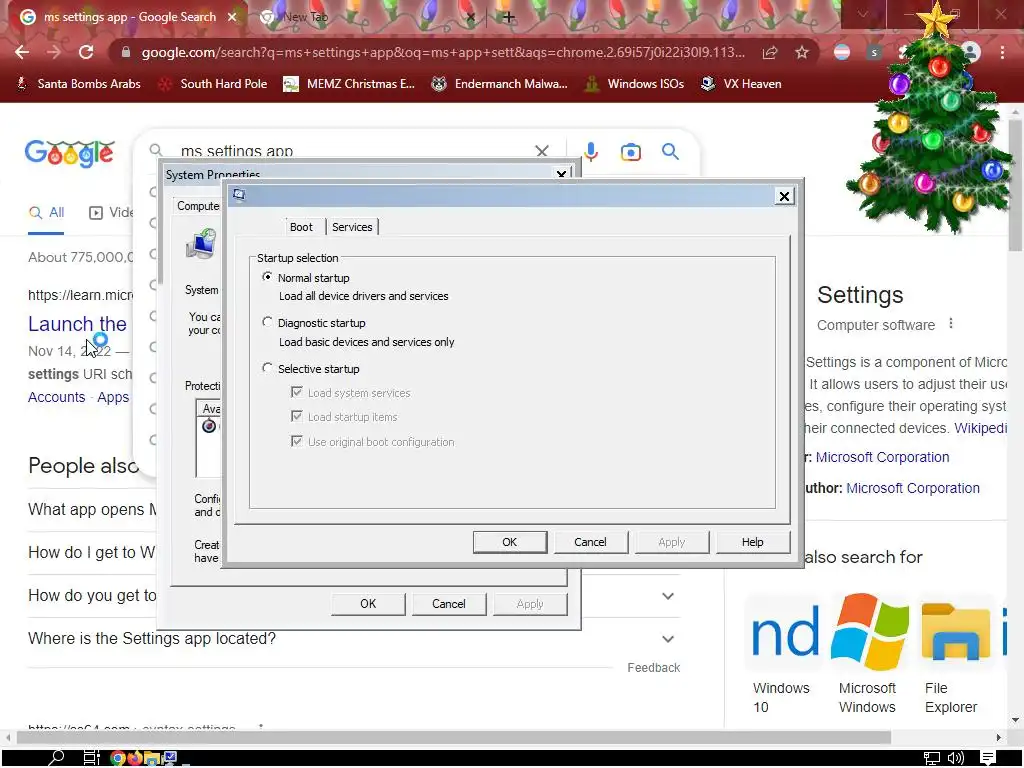Open South Hard Pole bookmark

[x=213, y=84]
